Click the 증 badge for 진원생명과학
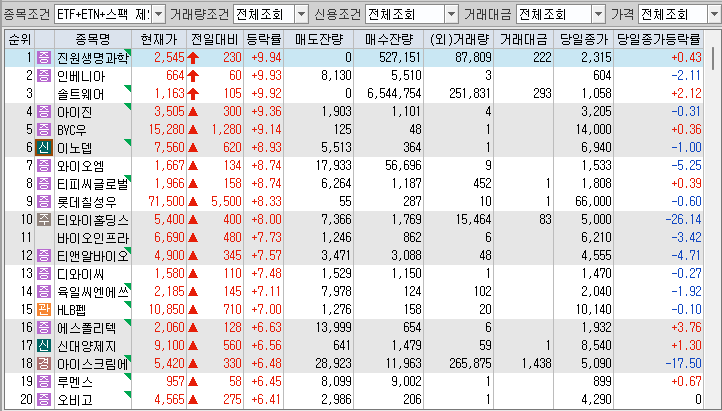722x411 pixels. (44, 58)
